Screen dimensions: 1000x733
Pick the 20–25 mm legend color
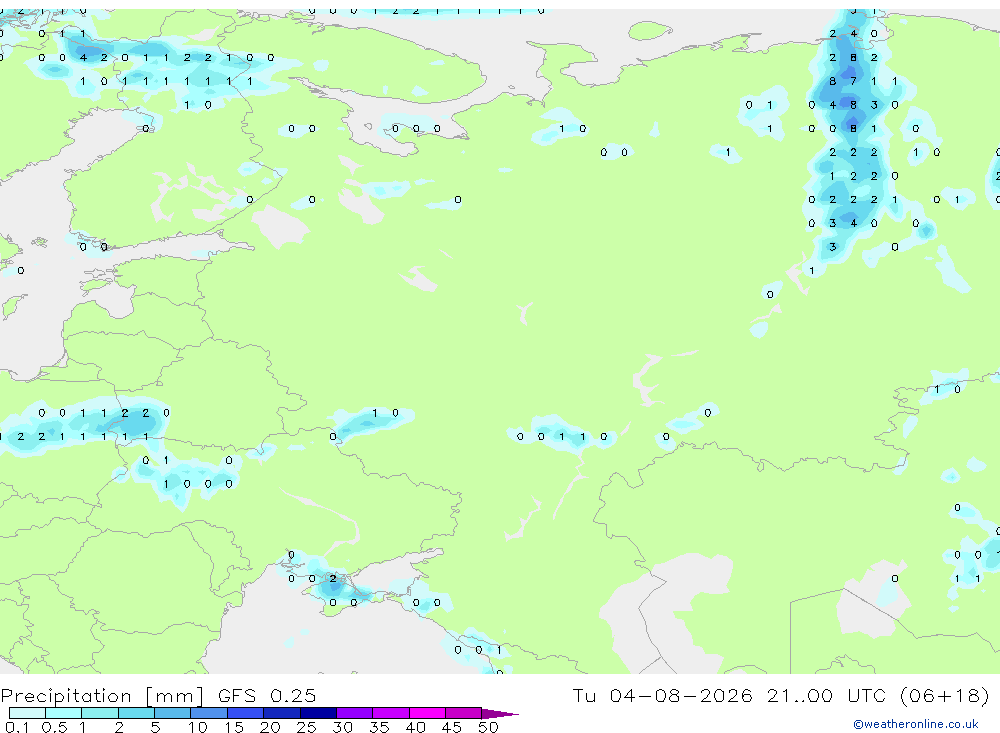click(282, 713)
